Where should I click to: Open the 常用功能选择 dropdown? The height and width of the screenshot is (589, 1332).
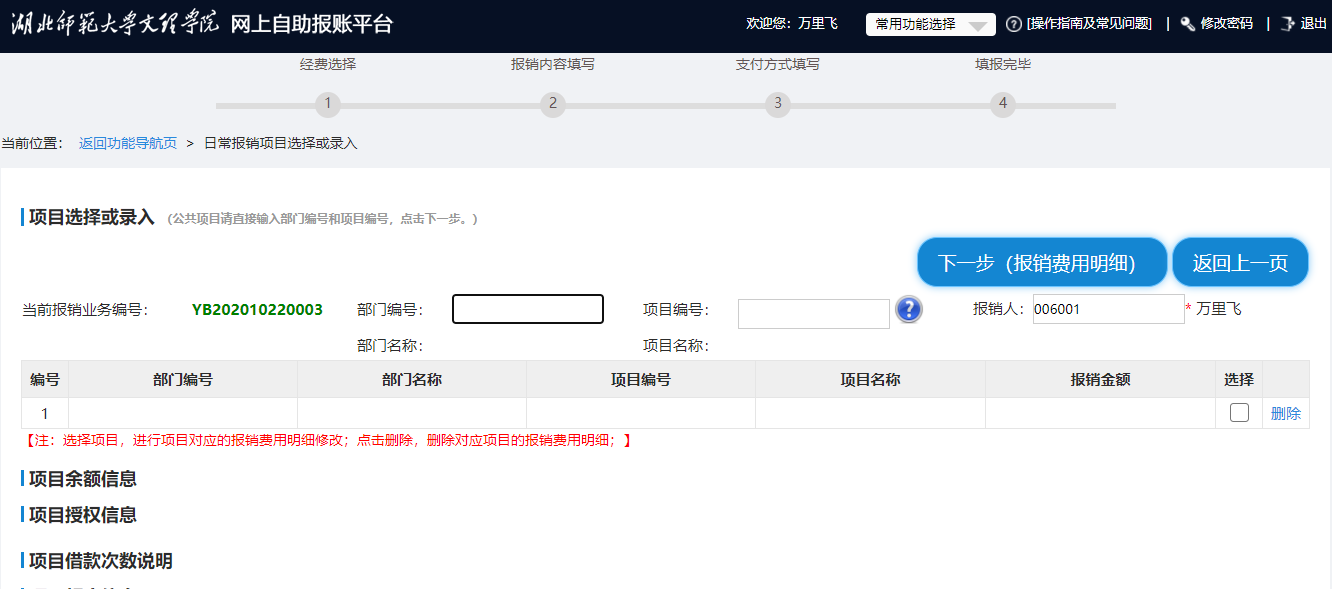click(x=930, y=25)
